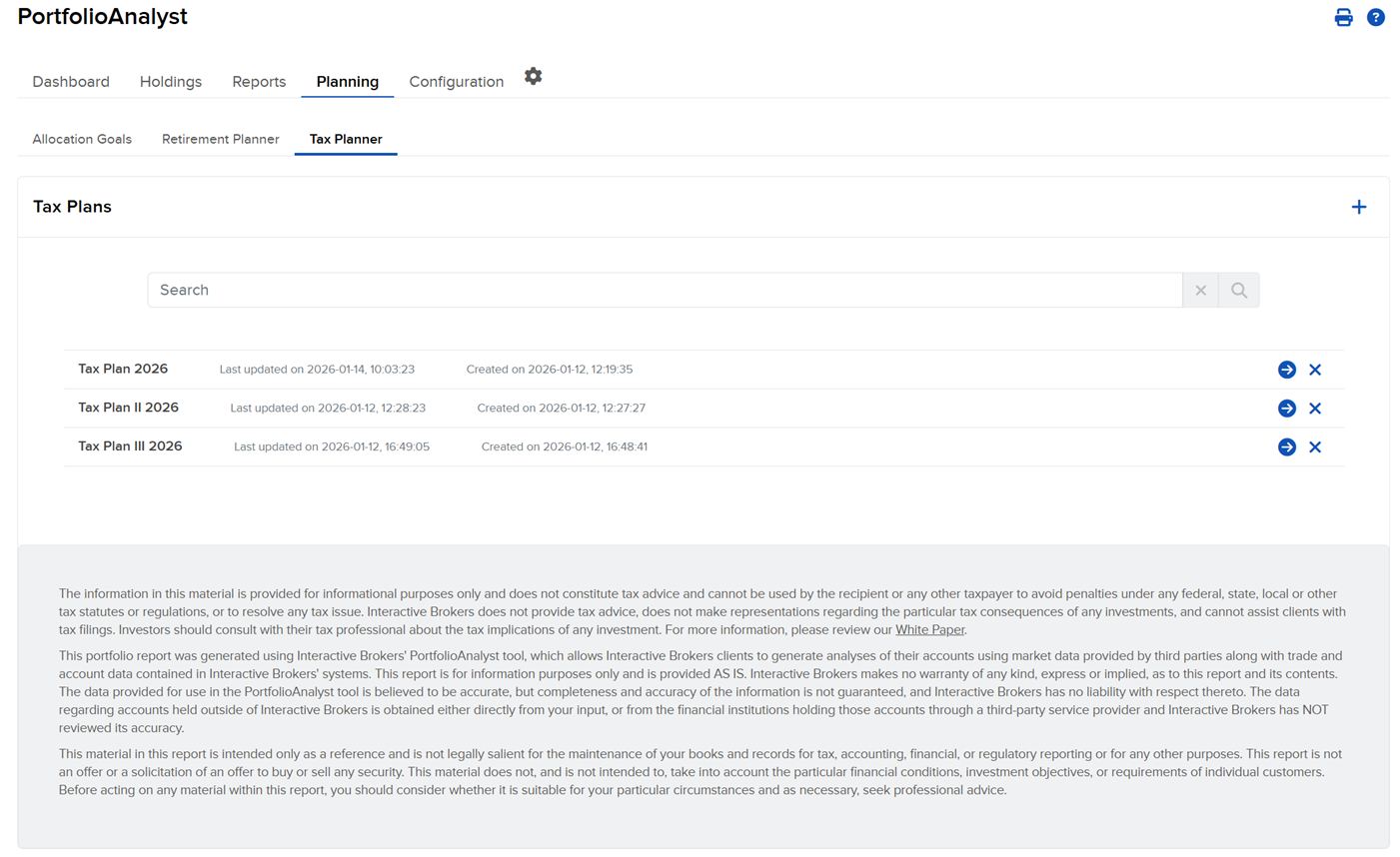Switch to the Allocation Goals subtab
Viewport: 1400px width, 857px height.
[x=81, y=139]
